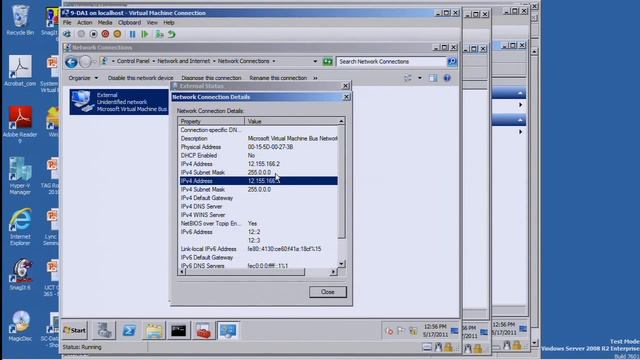Click Diagnose this connection
Viewport: 640px width, 360px height.
[x=211, y=78]
